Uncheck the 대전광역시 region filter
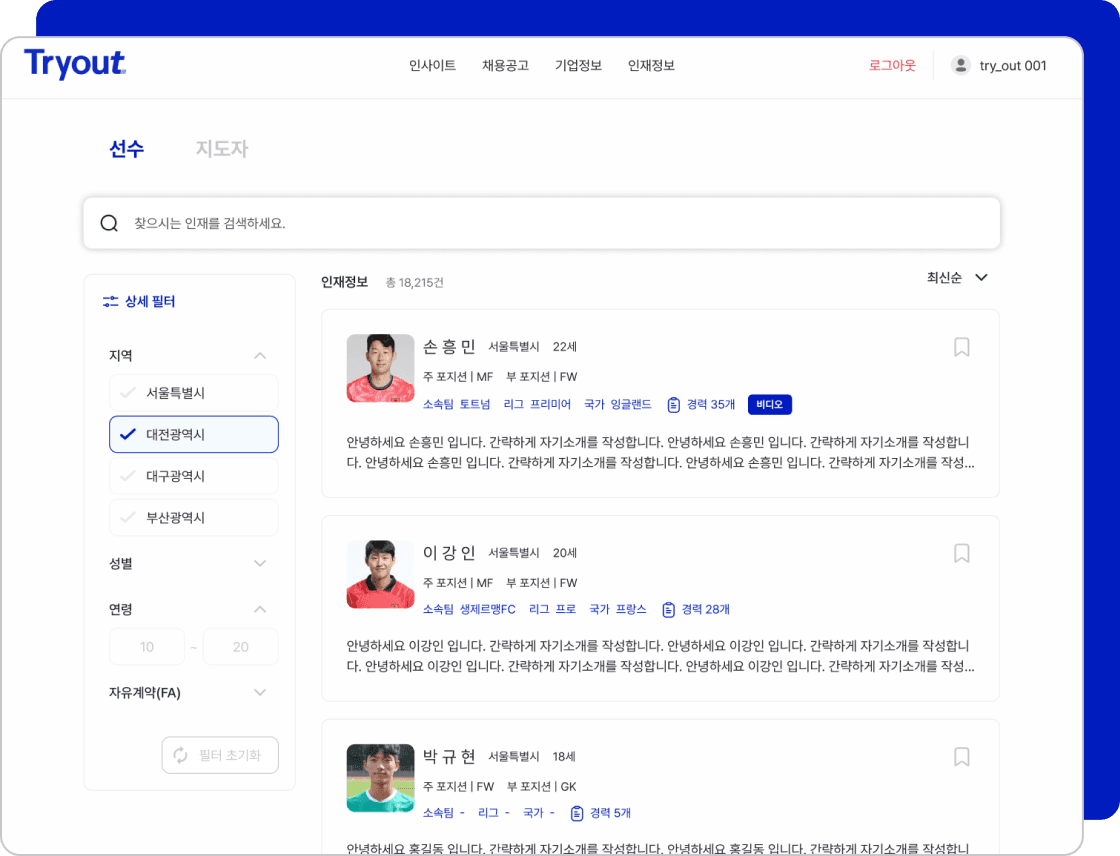Image resolution: width=1120 pixels, height=856 pixels. coord(194,434)
